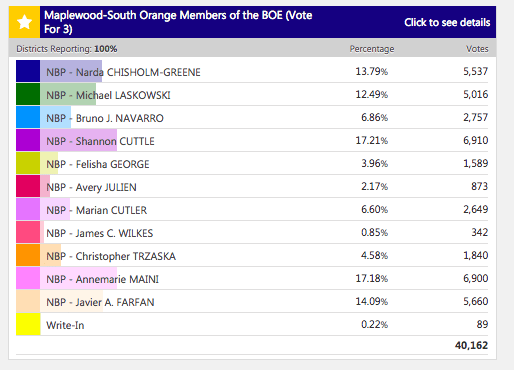Click the bright yellow Write-In swatch
514x370 pixels.
point(28,324)
